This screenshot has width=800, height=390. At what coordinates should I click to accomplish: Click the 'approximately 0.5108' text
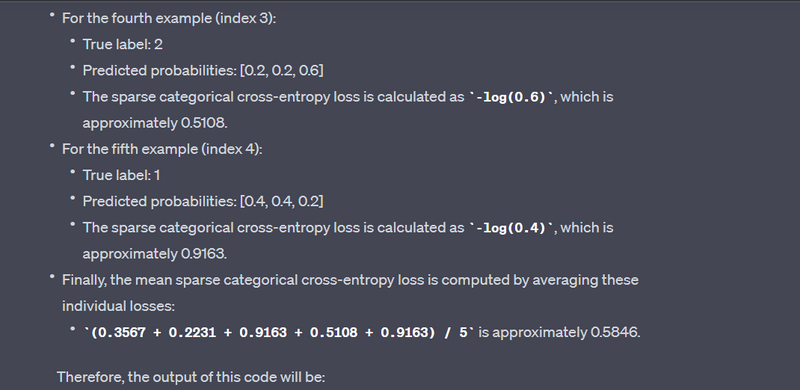[x=155, y=123]
